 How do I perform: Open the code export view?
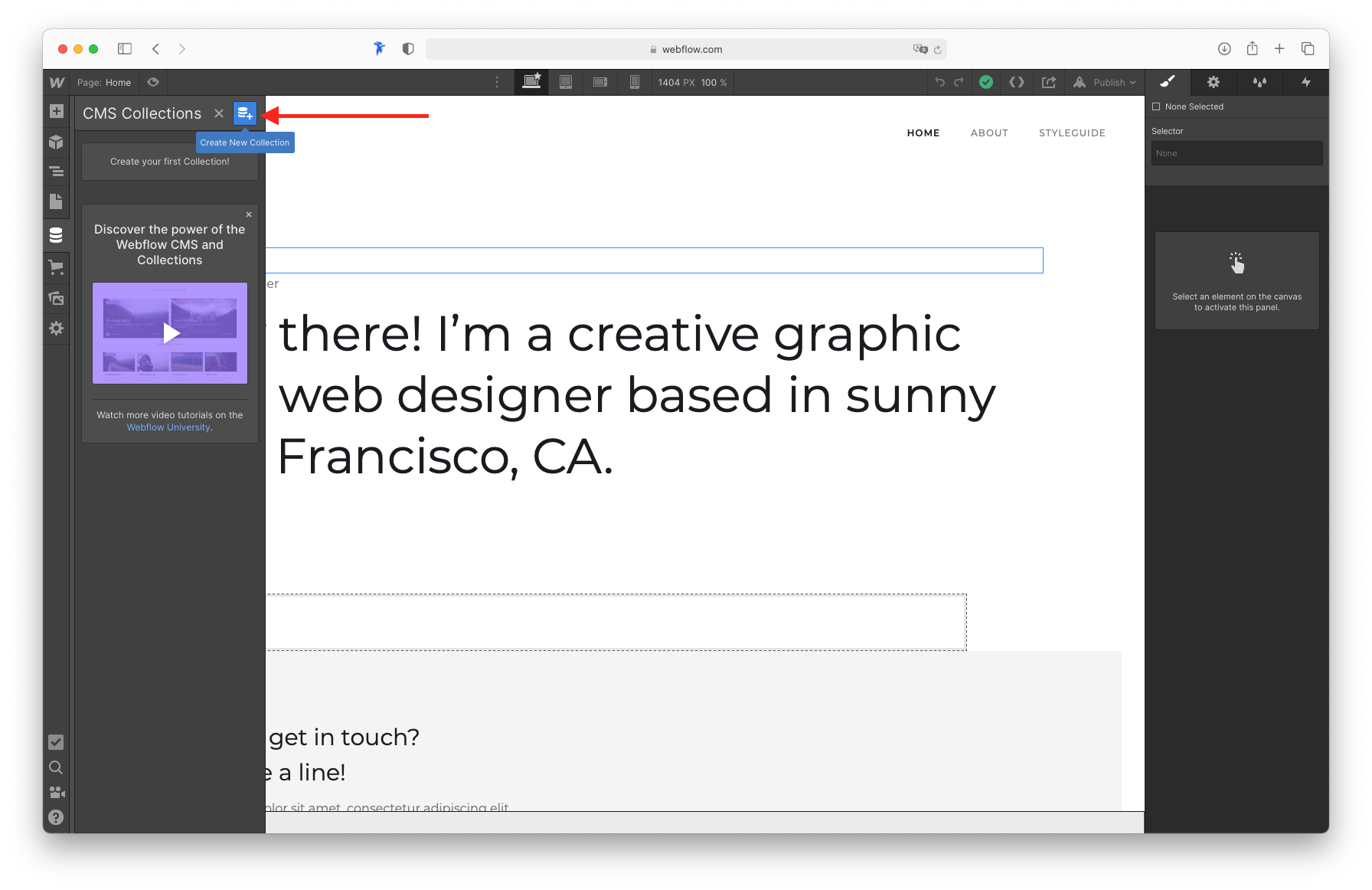1017,82
